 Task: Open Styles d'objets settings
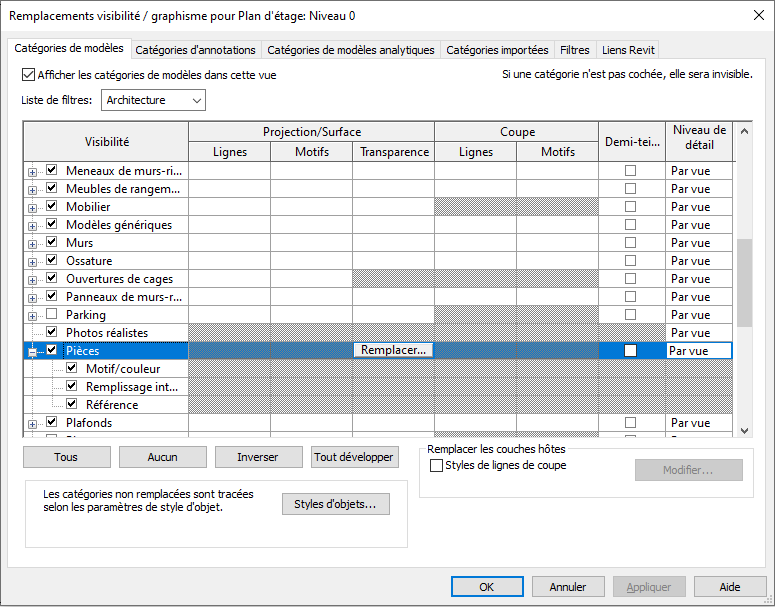(x=335, y=504)
